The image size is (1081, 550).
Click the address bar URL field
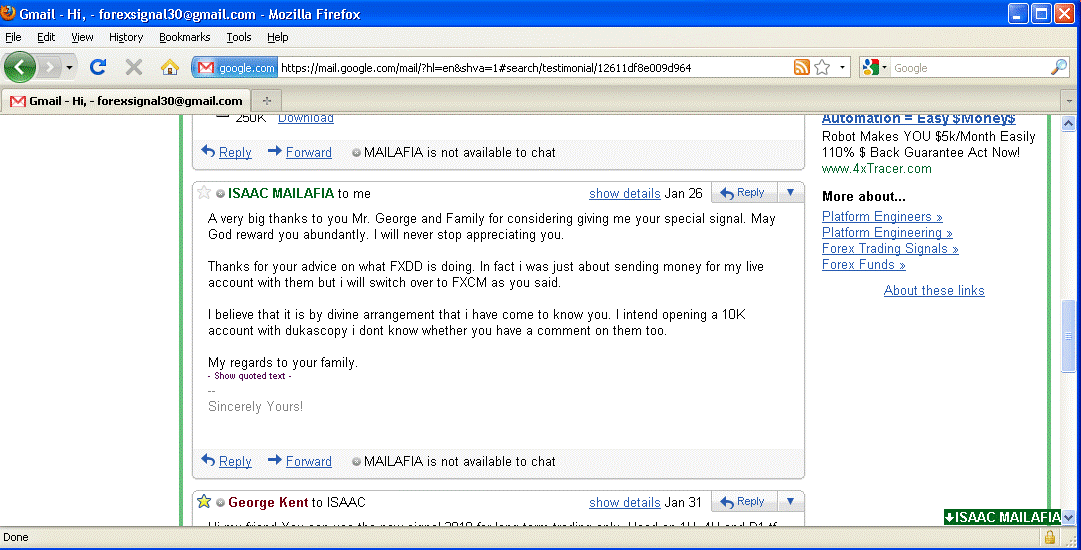534,68
